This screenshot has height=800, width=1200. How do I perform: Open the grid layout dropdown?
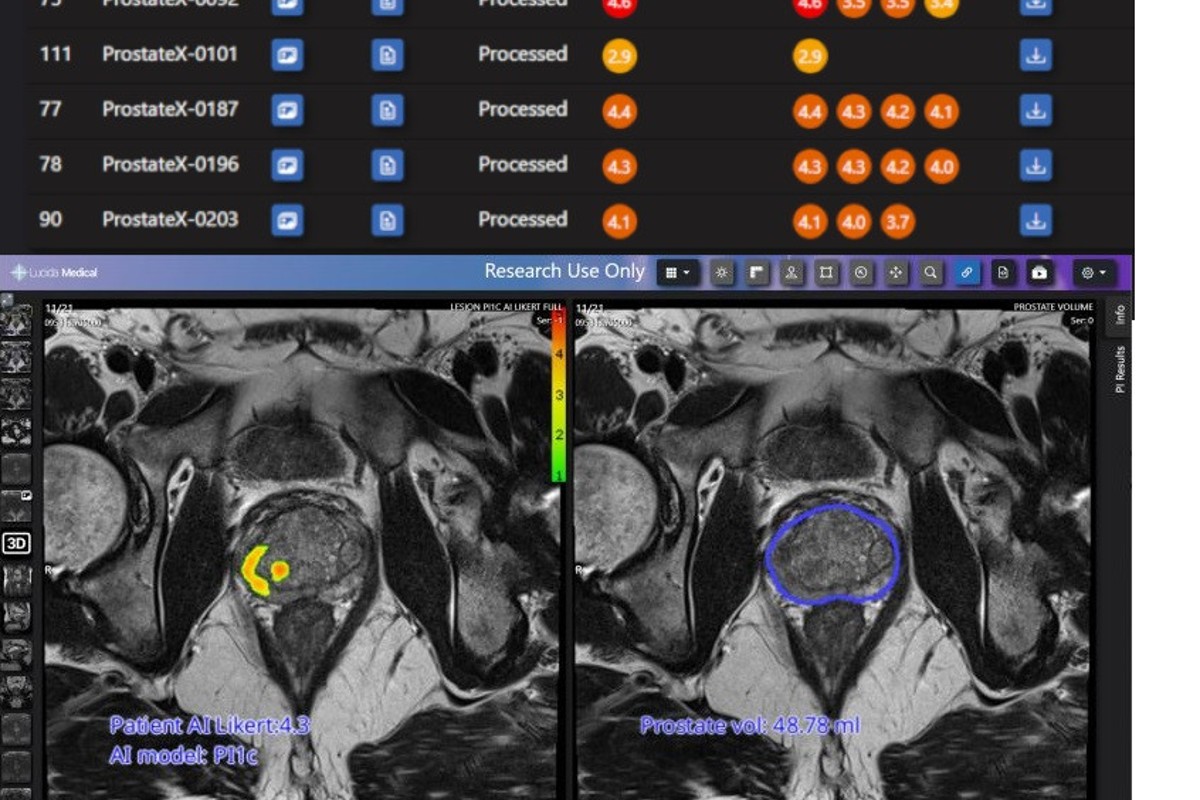click(x=676, y=270)
